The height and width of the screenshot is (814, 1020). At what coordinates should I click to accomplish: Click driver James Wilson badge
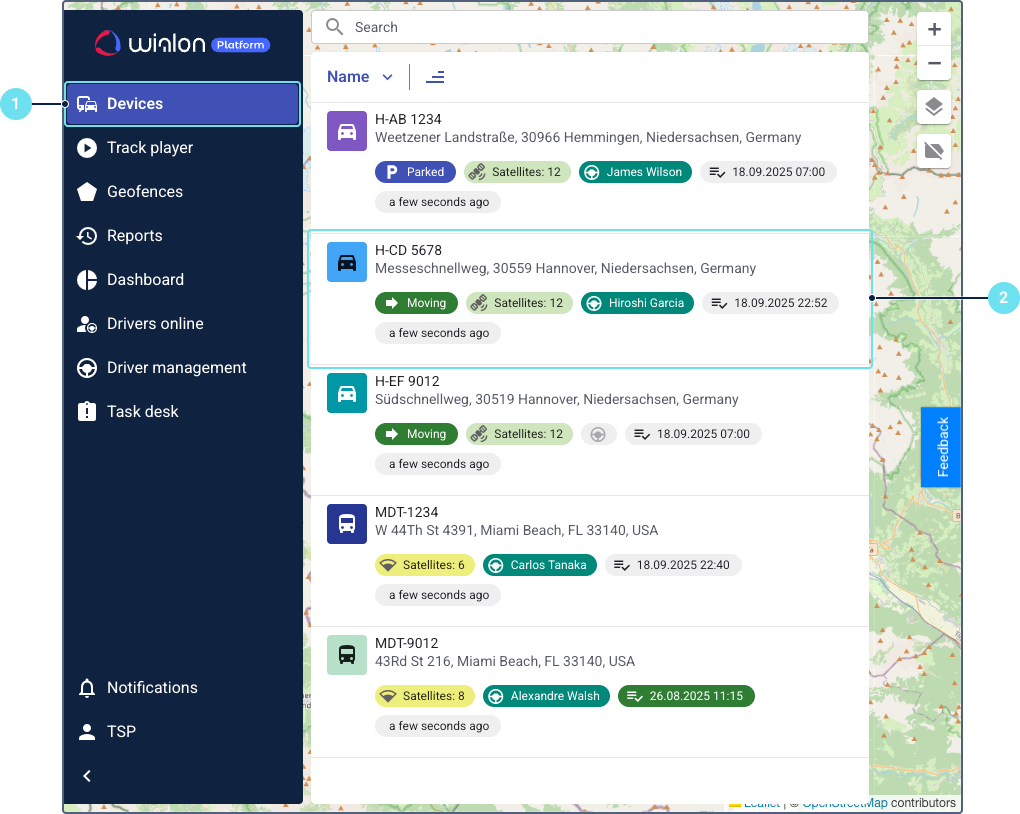pyautogui.click(x=635, y=172)
